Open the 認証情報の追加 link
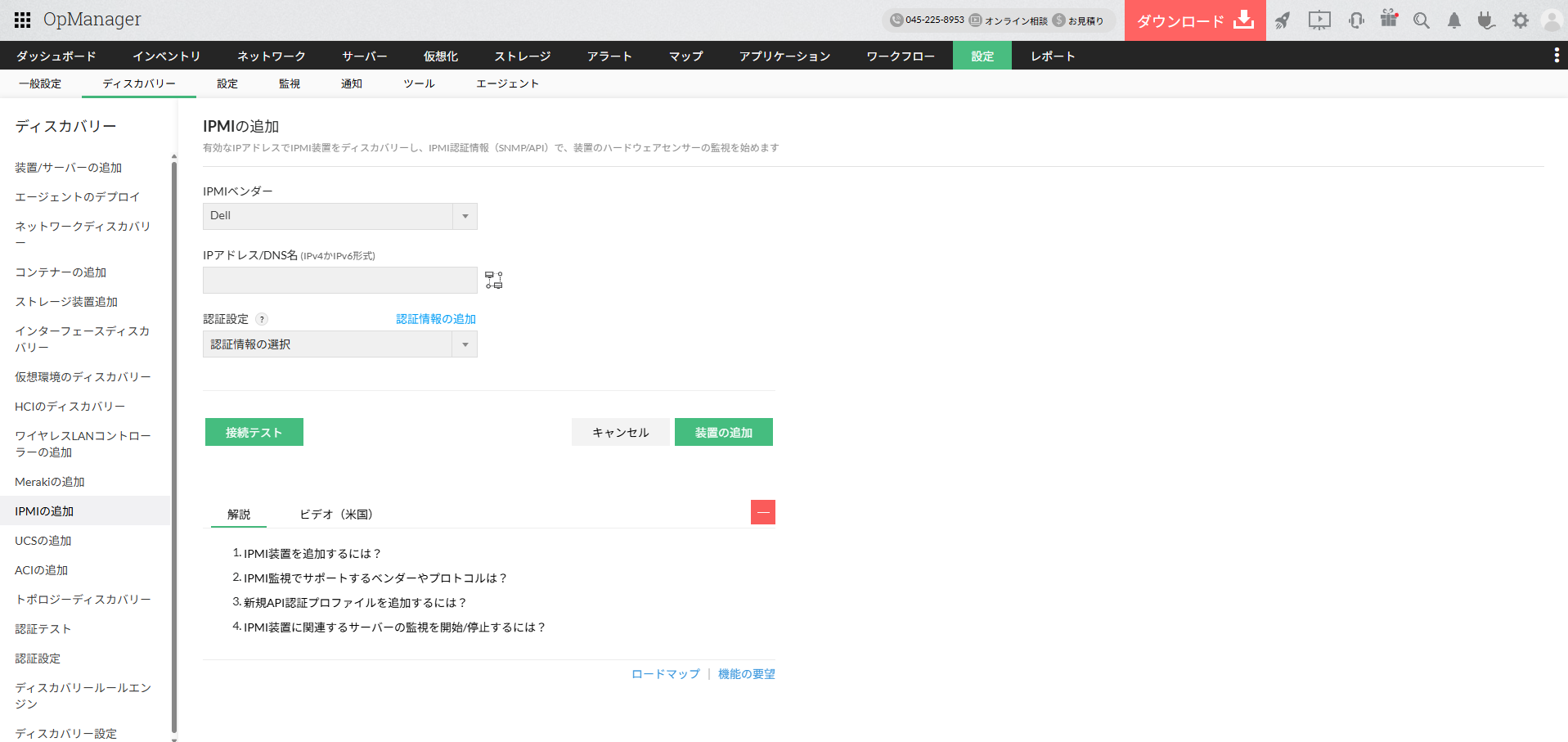Viewport: 1568px width, 742px height. tap(436, 318)
